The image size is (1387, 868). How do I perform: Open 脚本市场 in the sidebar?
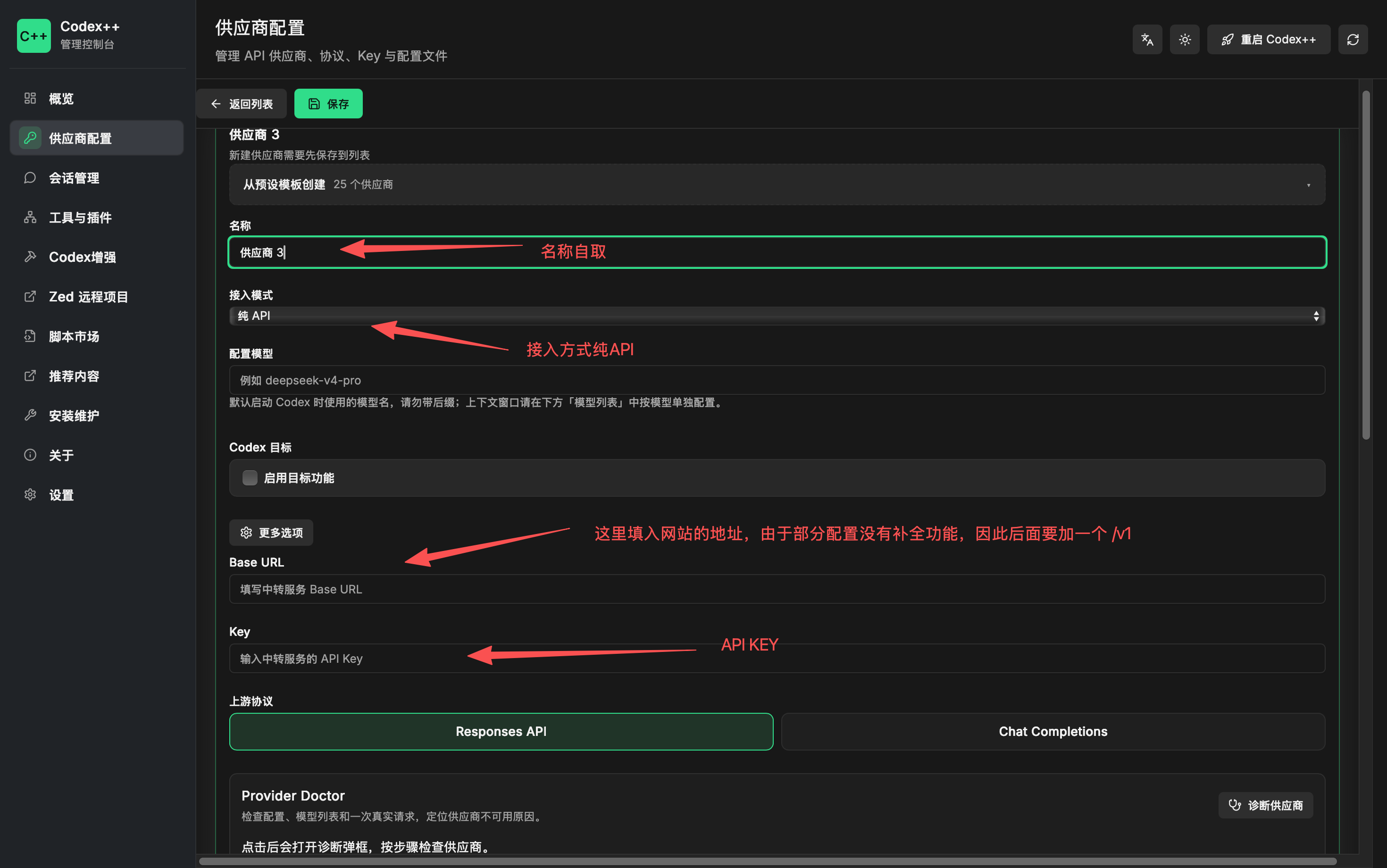pos(96,336)
